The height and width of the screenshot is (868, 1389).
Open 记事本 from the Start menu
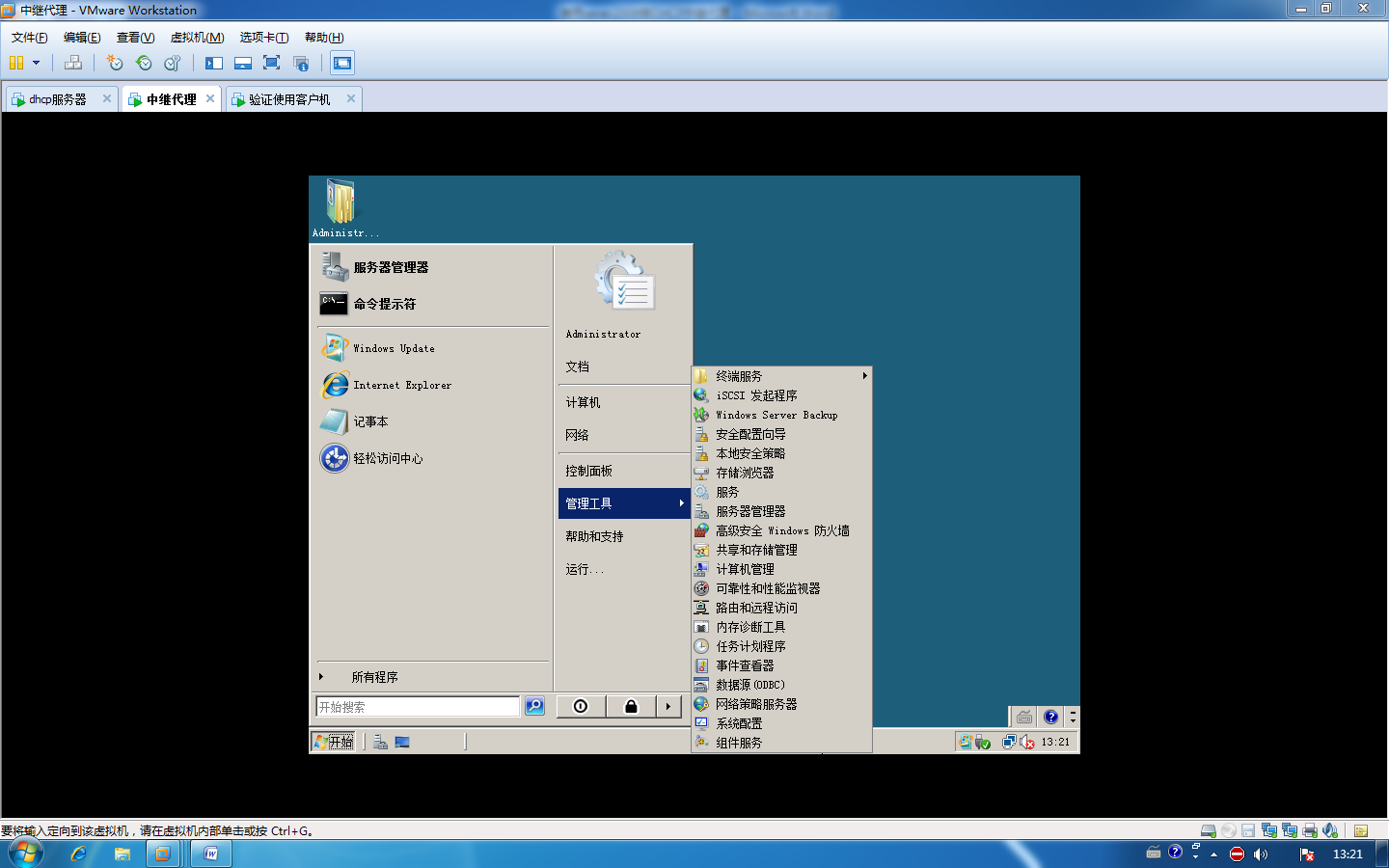coord(433,421)
